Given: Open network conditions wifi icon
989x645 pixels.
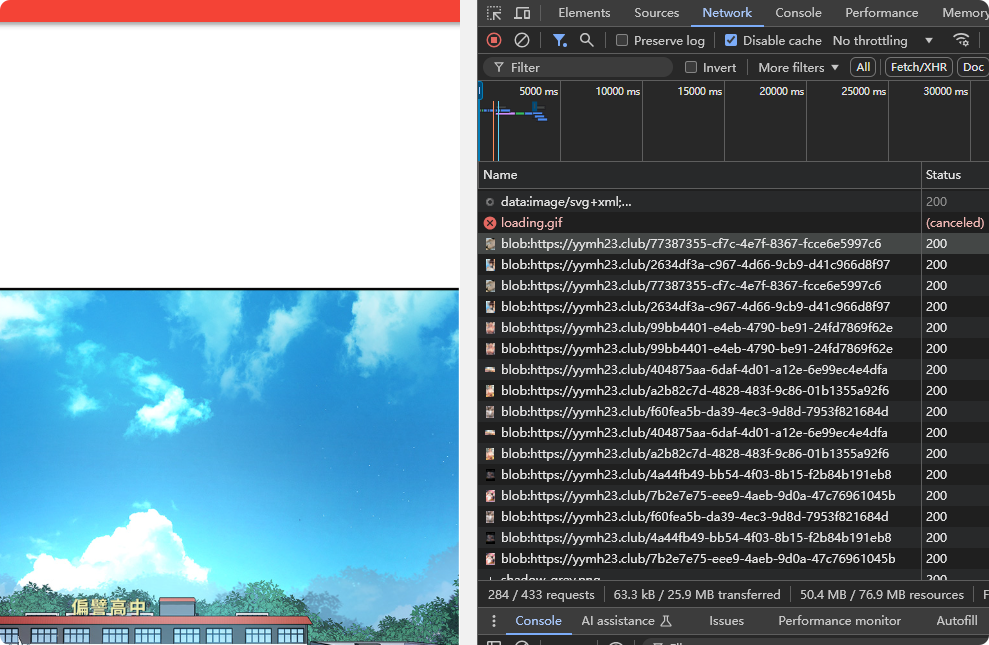Looking at the screenshot, I should pos(961,40).
